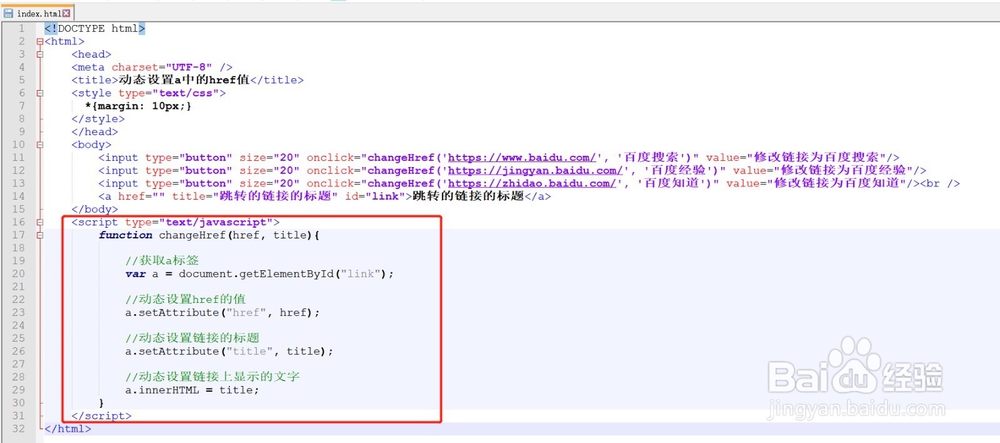Click line number 23 in the margin
The image size is (1000, 443).
(x=19, y=313)
